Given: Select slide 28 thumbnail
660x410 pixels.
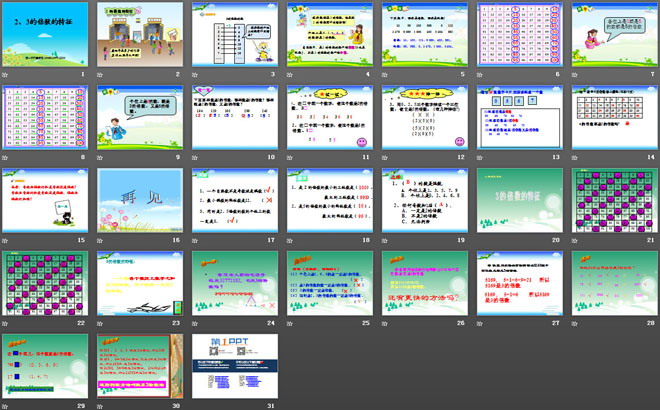Looking at the screenshot, I should (x=615, y=283).
